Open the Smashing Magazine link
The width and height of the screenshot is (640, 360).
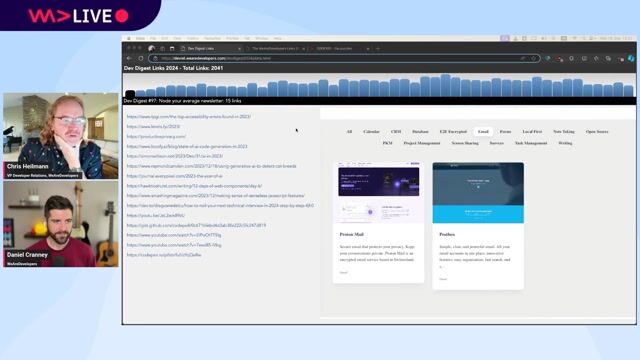tap(216, 196)
